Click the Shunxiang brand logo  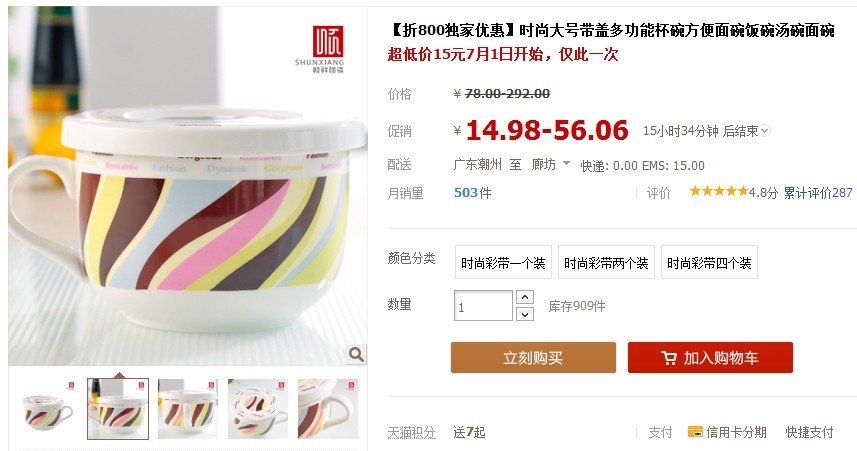tap(321, 49)
